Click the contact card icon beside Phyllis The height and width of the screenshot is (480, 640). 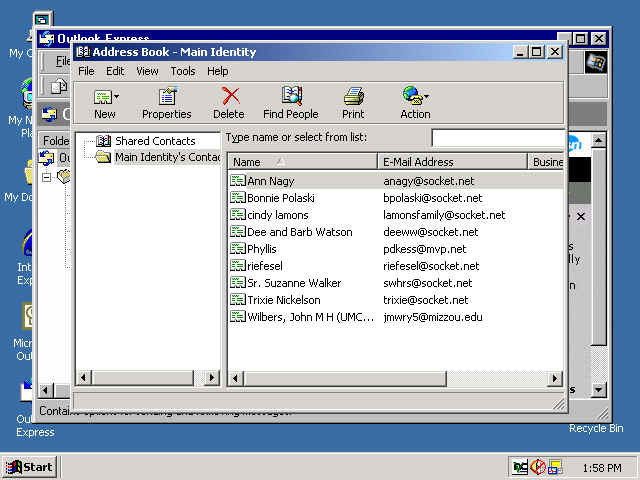click(238, 249)
